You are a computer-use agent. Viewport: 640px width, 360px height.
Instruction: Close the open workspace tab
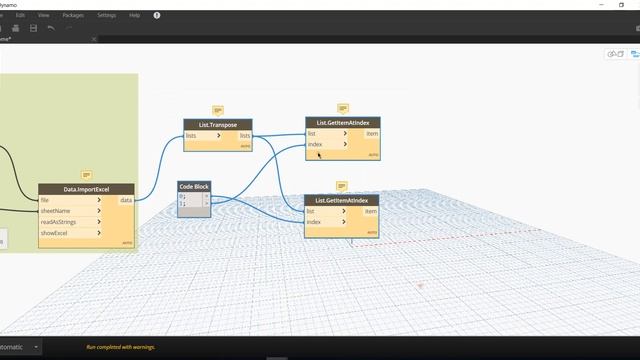pyautogui.click(x=94, y=39)
